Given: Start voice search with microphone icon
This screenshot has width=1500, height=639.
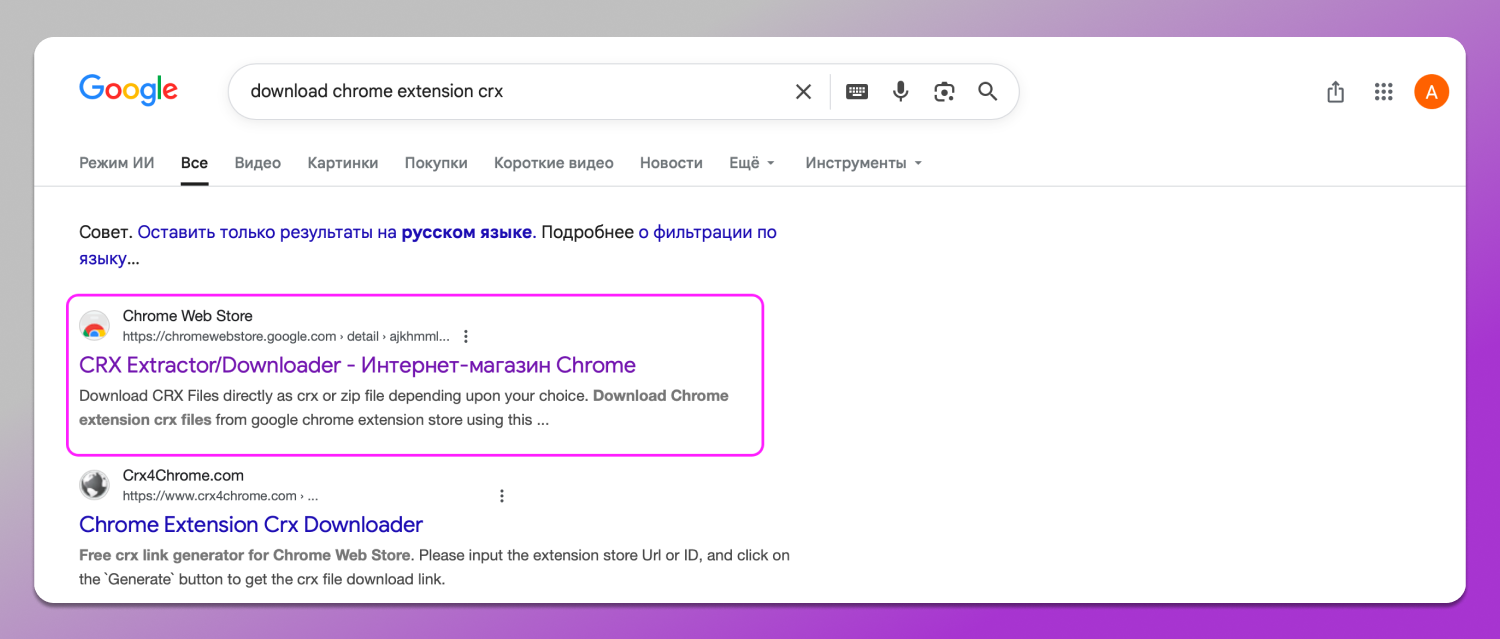Looking at the screenshot, I should [x=901, y=92].
